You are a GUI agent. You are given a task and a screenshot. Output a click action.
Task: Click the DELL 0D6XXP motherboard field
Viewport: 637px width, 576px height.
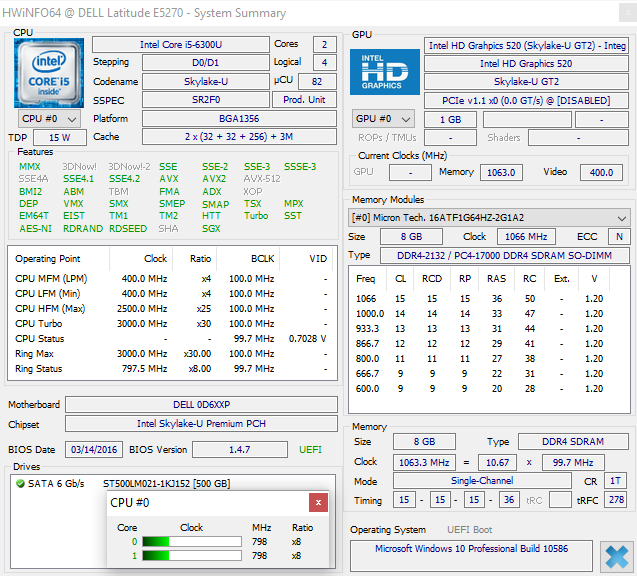202,405
